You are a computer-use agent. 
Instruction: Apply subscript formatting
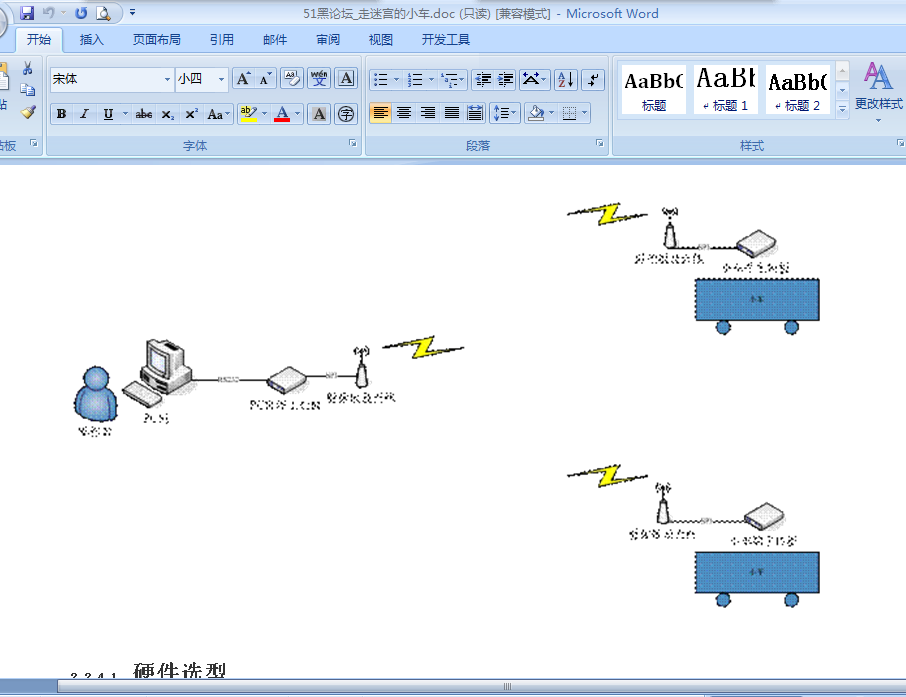tap(168, 114)
